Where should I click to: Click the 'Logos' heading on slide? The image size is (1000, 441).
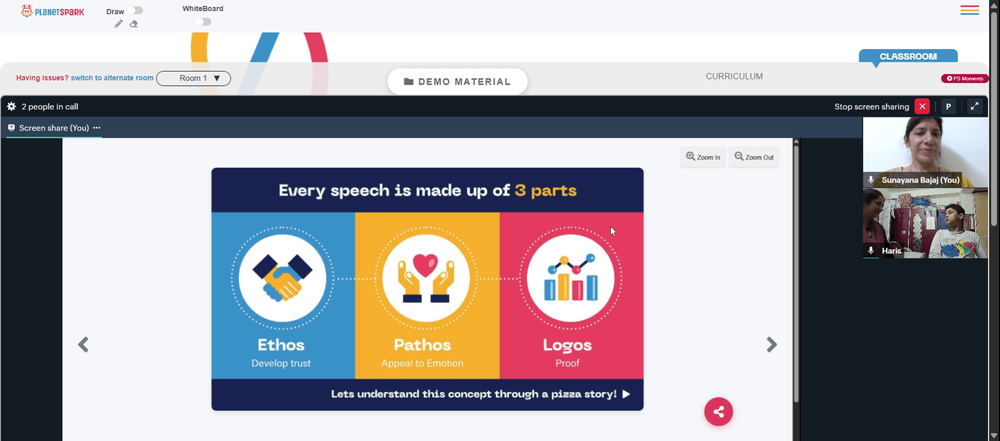tap(568, 345)
